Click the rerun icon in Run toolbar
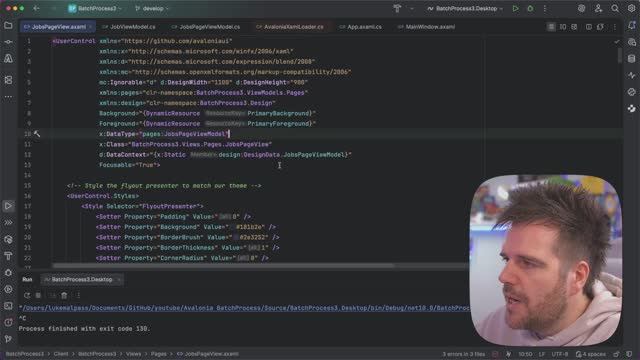The height and width of the screenshot is (360, 640). point(27,295)
